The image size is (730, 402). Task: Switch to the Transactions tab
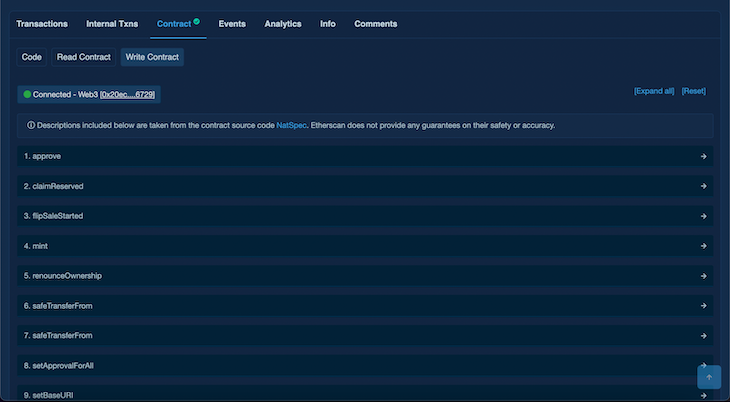point(42,24)
